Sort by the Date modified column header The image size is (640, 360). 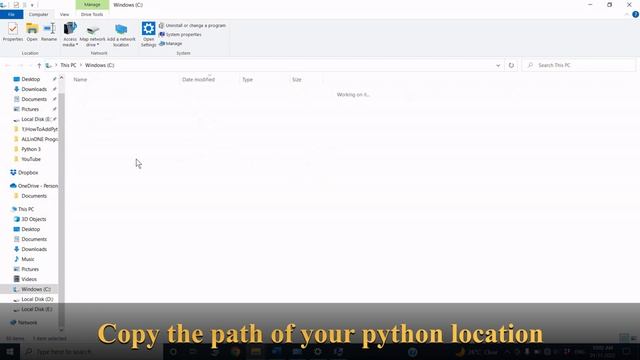(198, 80)
